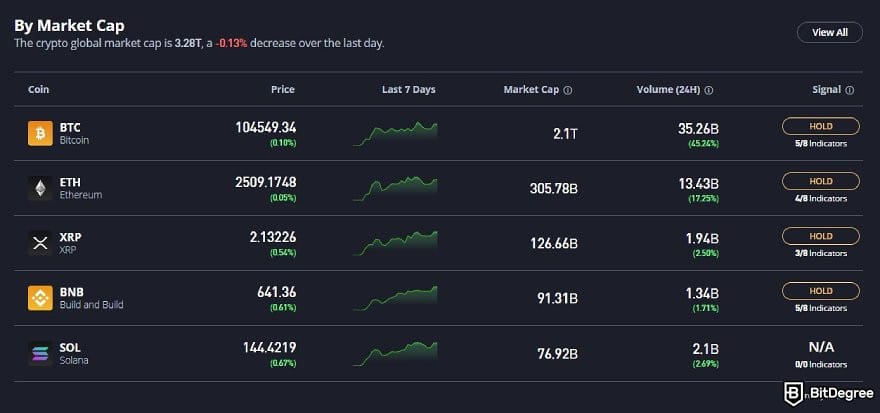This screenshot has height=413, width=880.
Task: Click the (0.67%) price change for SOL
Action: pyautogui.click(x=283, y=364)
